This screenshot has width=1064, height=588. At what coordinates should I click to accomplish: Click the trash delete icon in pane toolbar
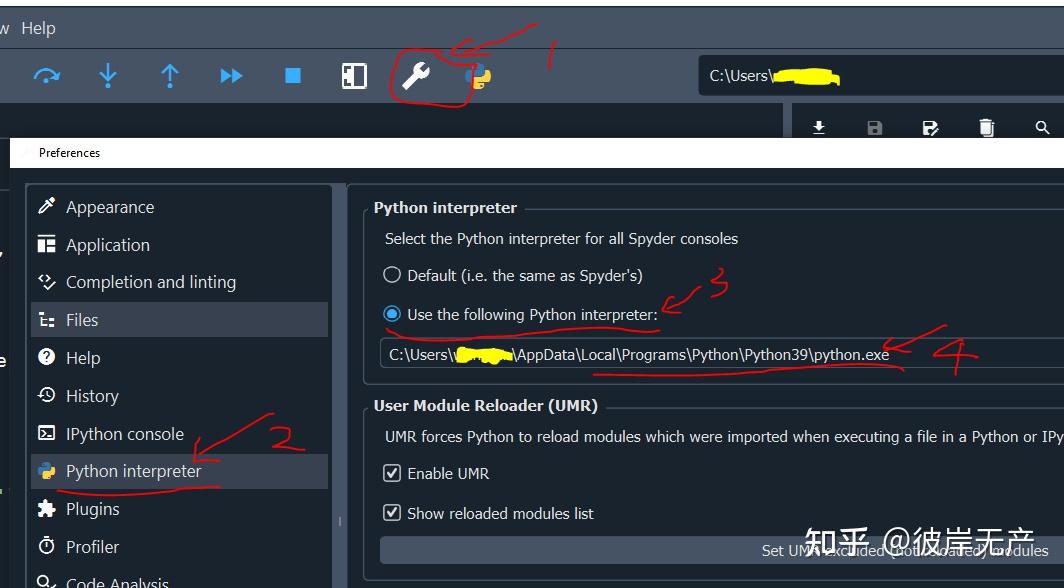(x=986, y=128)
